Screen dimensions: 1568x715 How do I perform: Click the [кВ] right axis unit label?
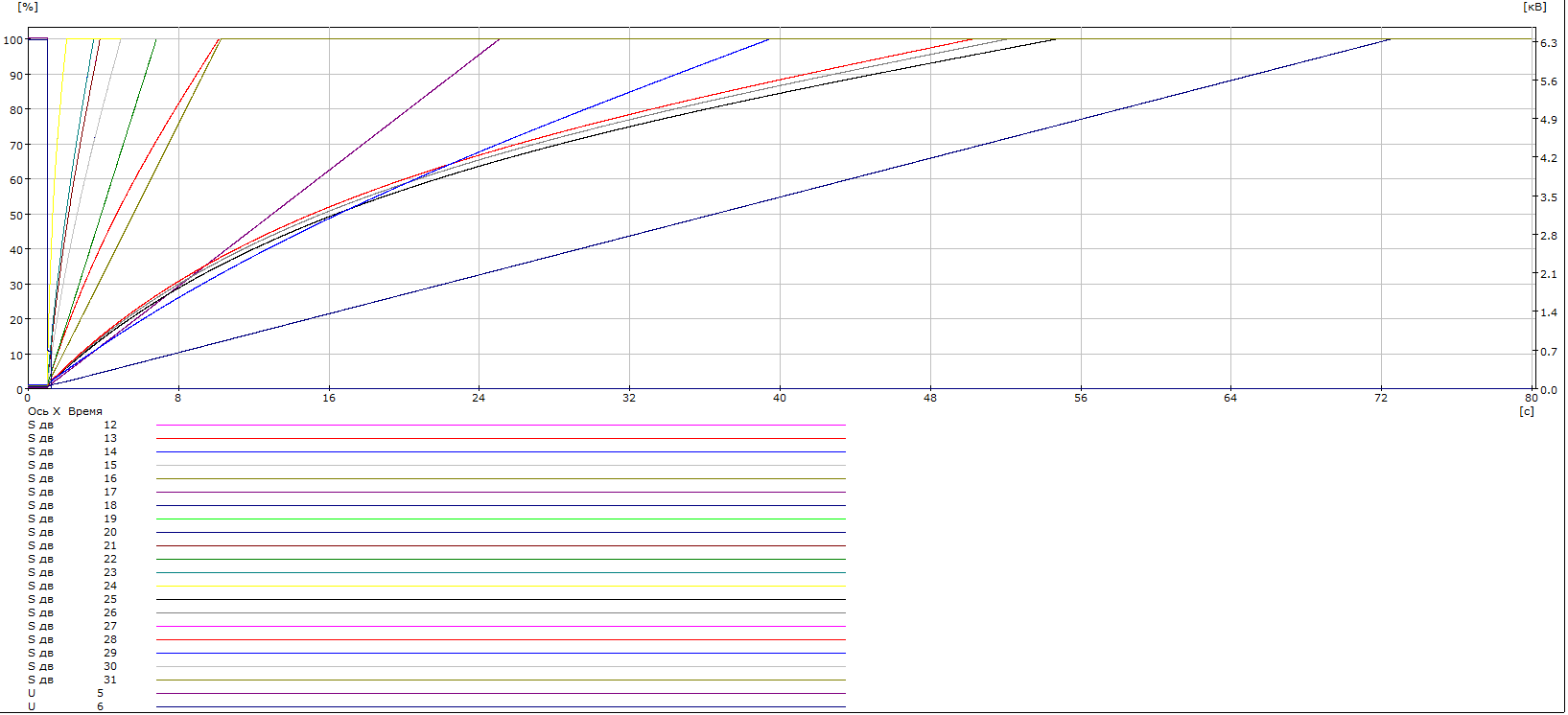[x=1534, y=7]
